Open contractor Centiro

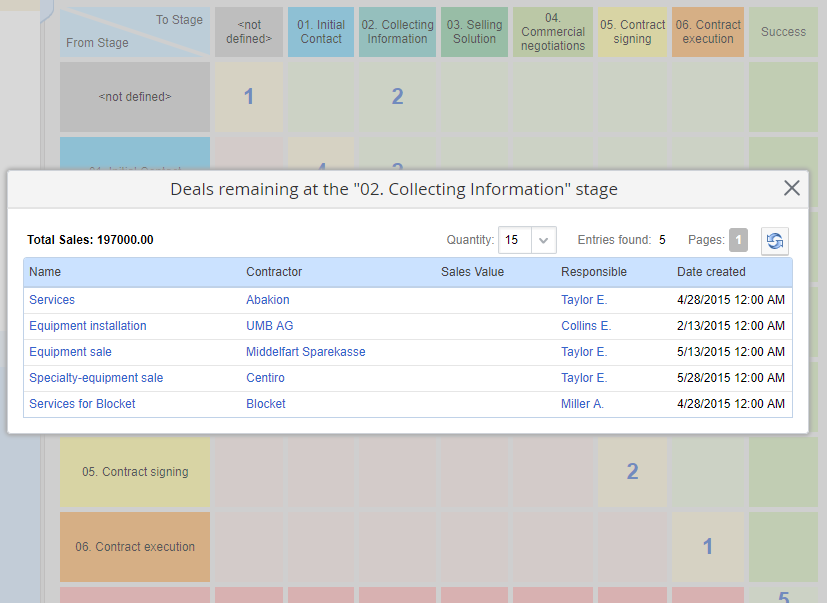pos(265,378)
